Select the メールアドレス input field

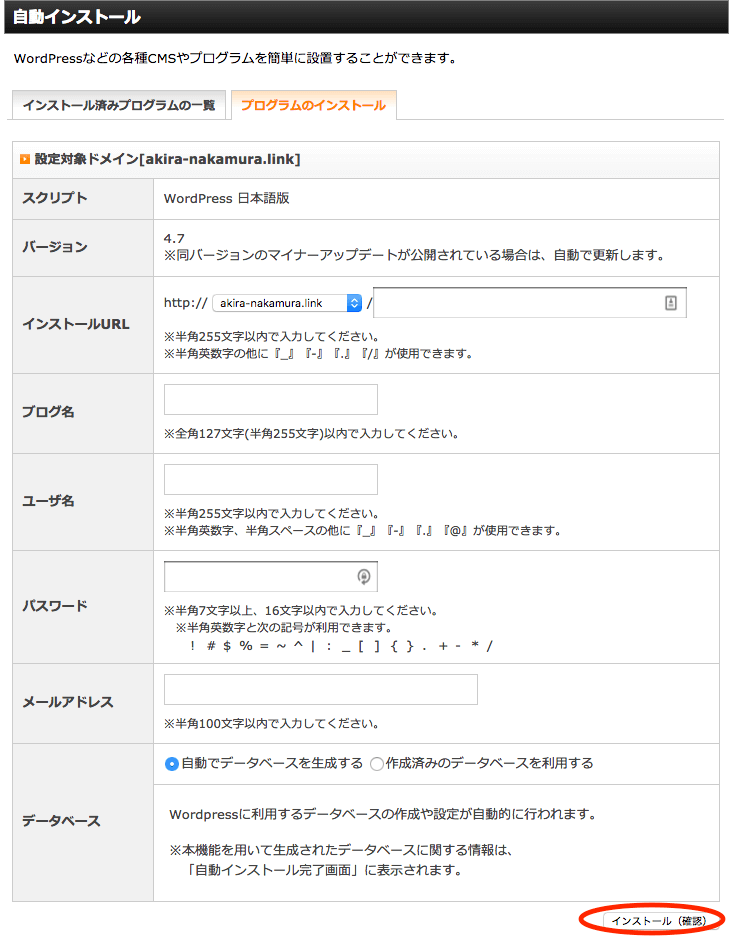320,689
